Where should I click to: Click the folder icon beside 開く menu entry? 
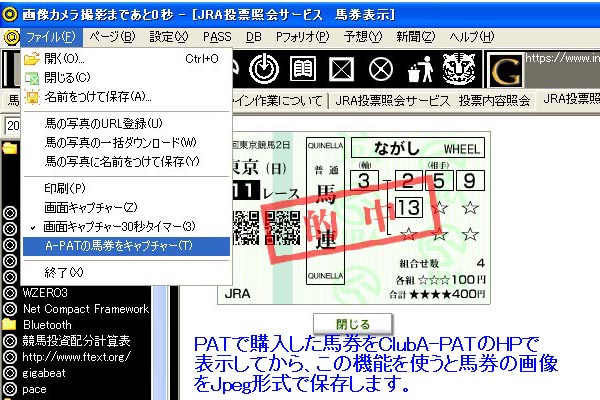[x=31, y=59]
